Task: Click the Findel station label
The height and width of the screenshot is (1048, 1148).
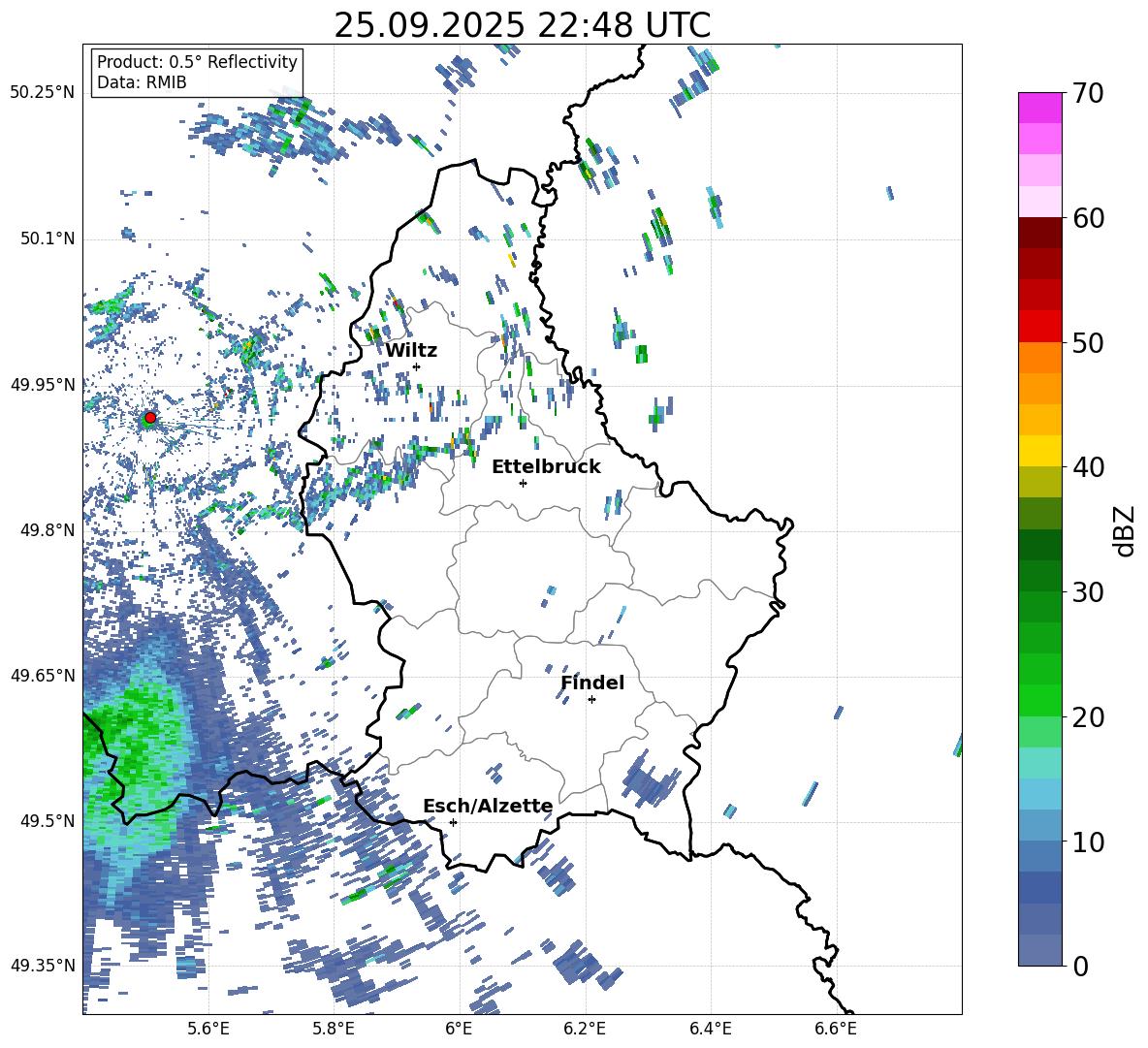Action: click(592, 683)
